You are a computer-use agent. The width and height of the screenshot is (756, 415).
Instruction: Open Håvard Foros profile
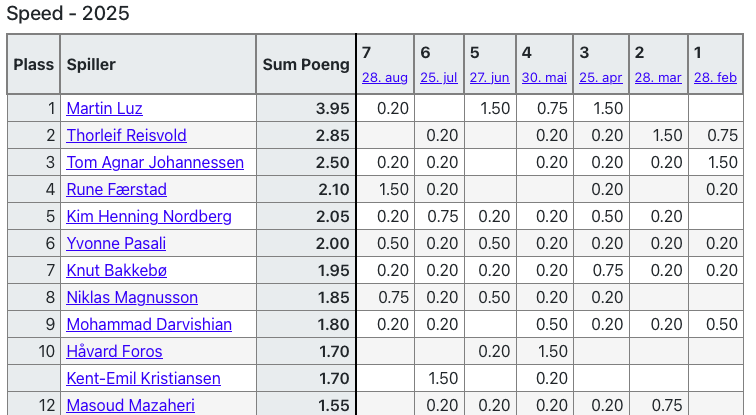pos(114,352)
